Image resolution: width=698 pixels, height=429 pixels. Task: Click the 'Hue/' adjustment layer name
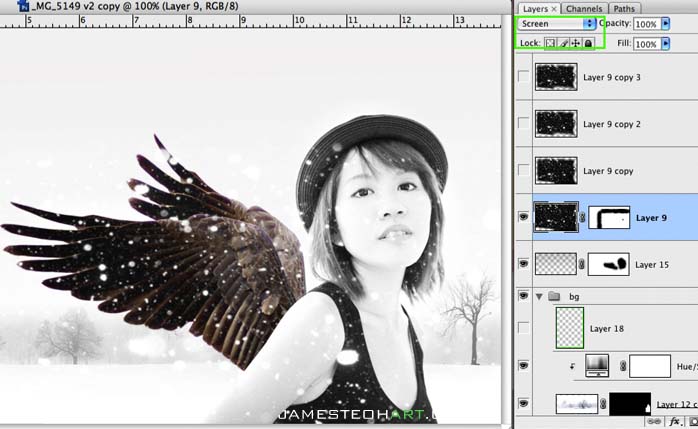click(687, 367)
